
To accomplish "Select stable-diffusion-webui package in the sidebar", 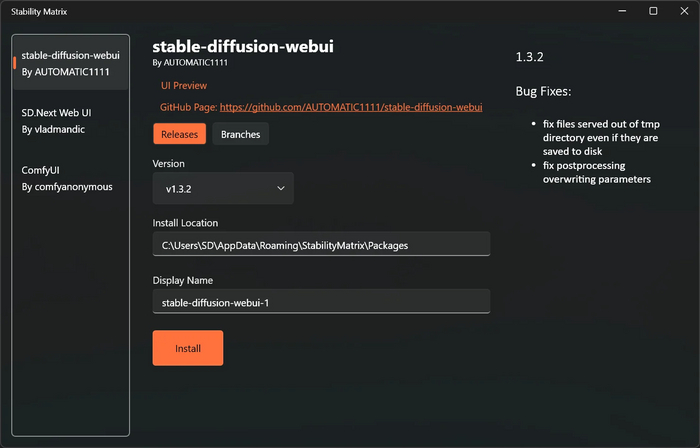I will click(x=70, y=62).
